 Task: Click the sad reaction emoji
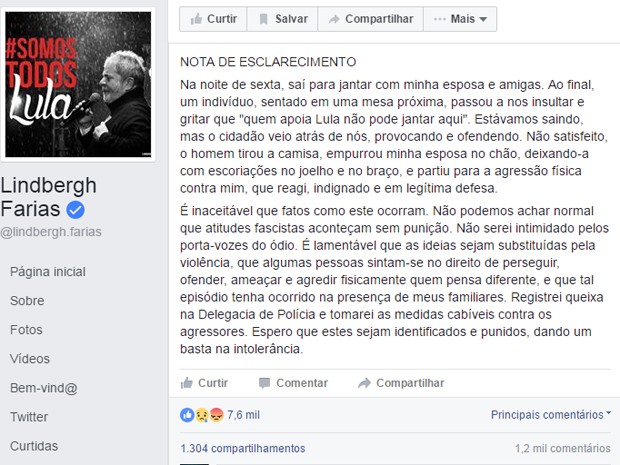(202, 415)
